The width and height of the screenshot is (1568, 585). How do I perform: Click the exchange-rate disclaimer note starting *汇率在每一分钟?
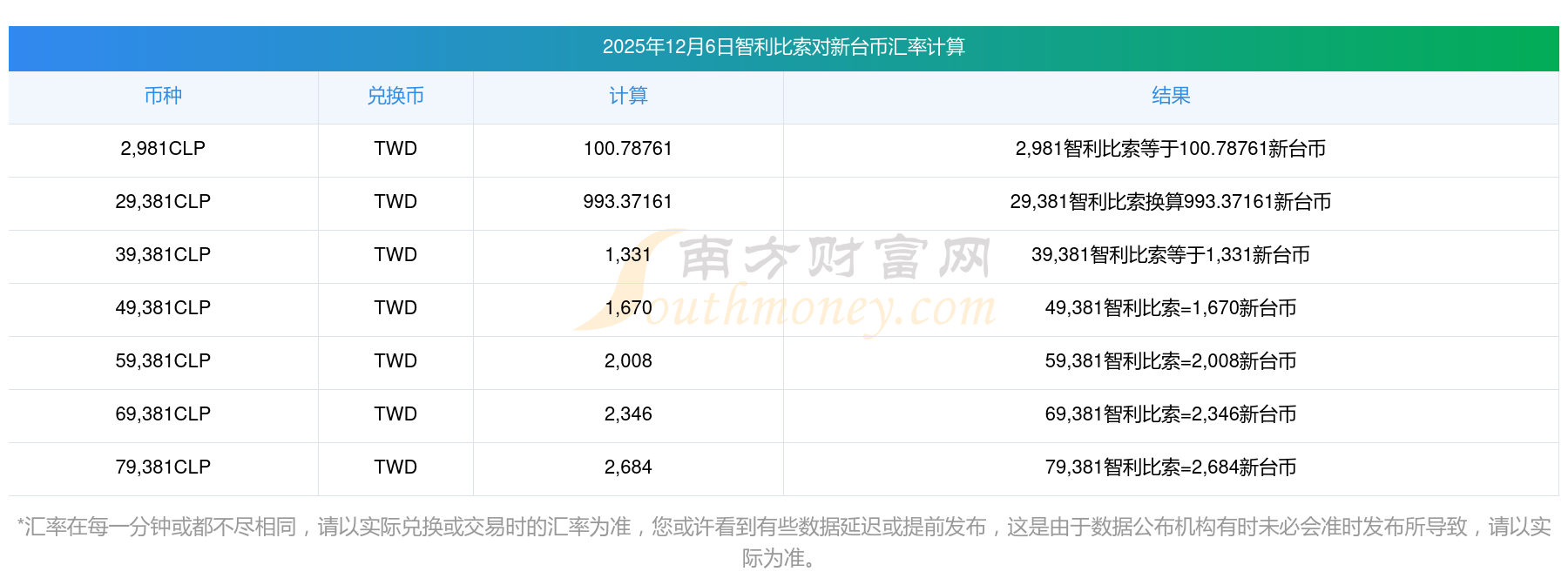point(783,542)
